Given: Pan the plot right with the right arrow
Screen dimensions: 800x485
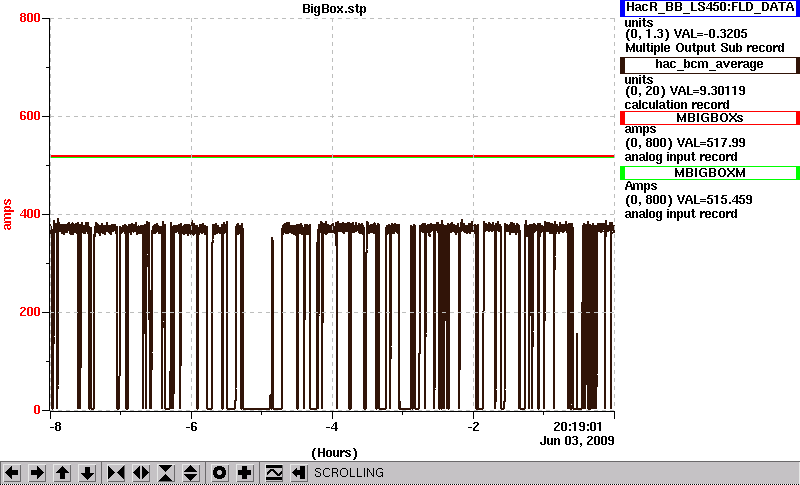Looking at the screenshot, I should point(37,473).
